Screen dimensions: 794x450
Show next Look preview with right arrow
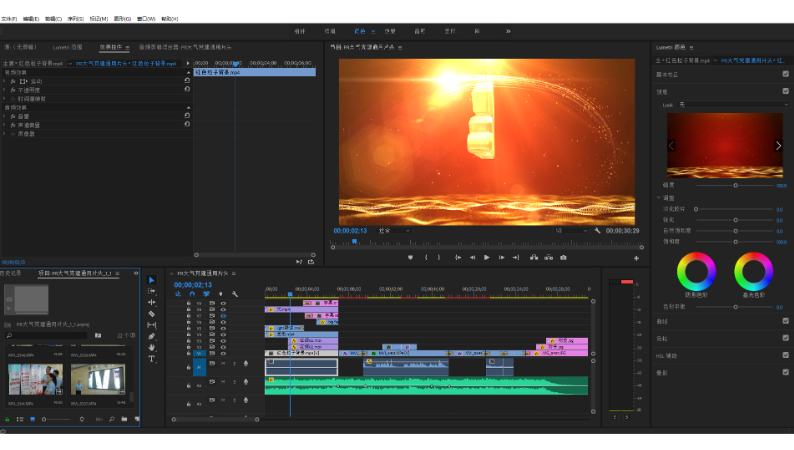(779, 145)
